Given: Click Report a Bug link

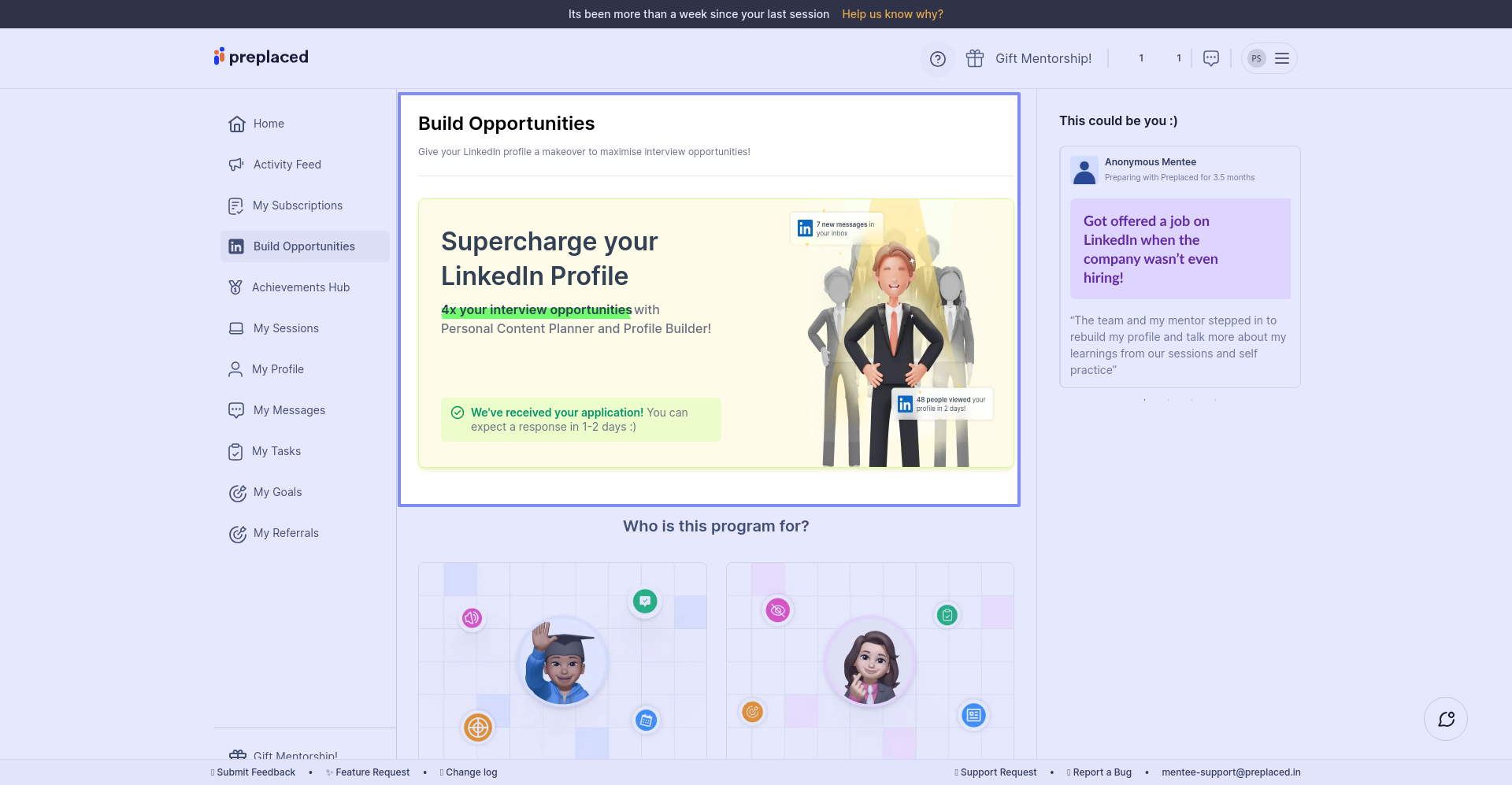Looking at the screenshot, I should pyautogui.click(x=1099, y=772).
